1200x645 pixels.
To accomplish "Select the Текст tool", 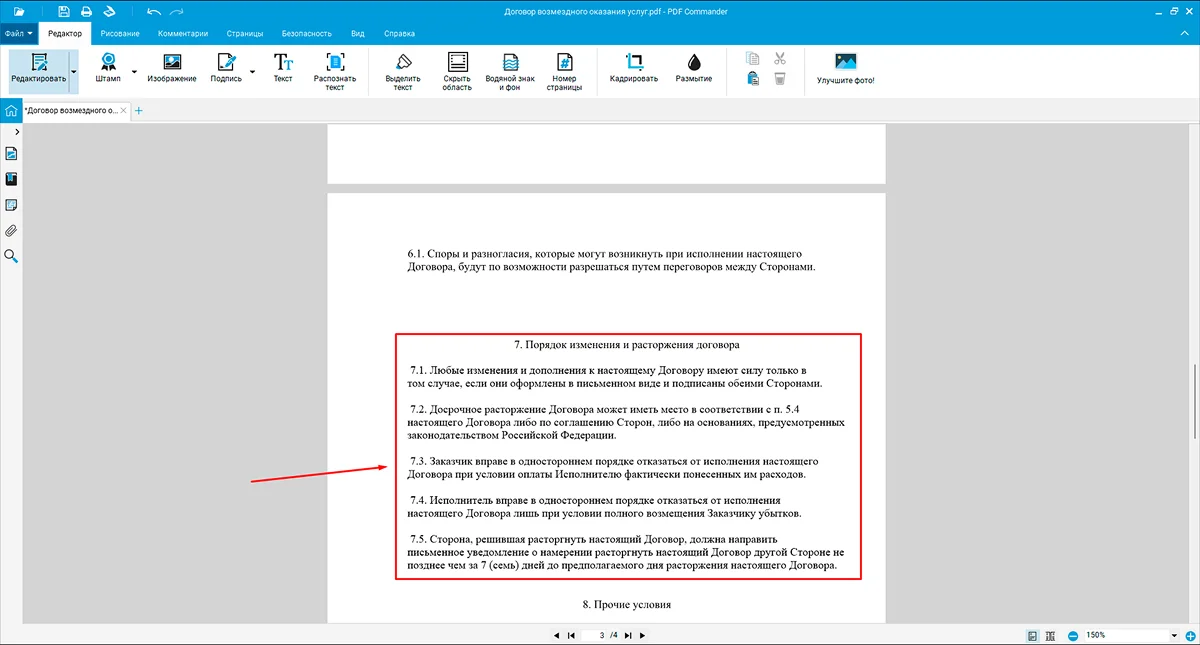I will point(283,68).
